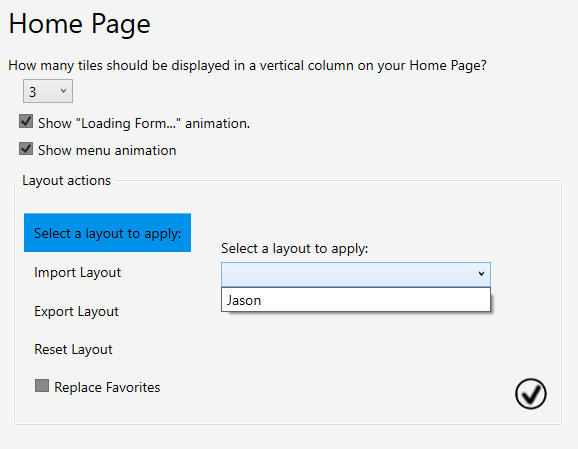
Task: Click the Show menu animation label text
Action: 107,150
